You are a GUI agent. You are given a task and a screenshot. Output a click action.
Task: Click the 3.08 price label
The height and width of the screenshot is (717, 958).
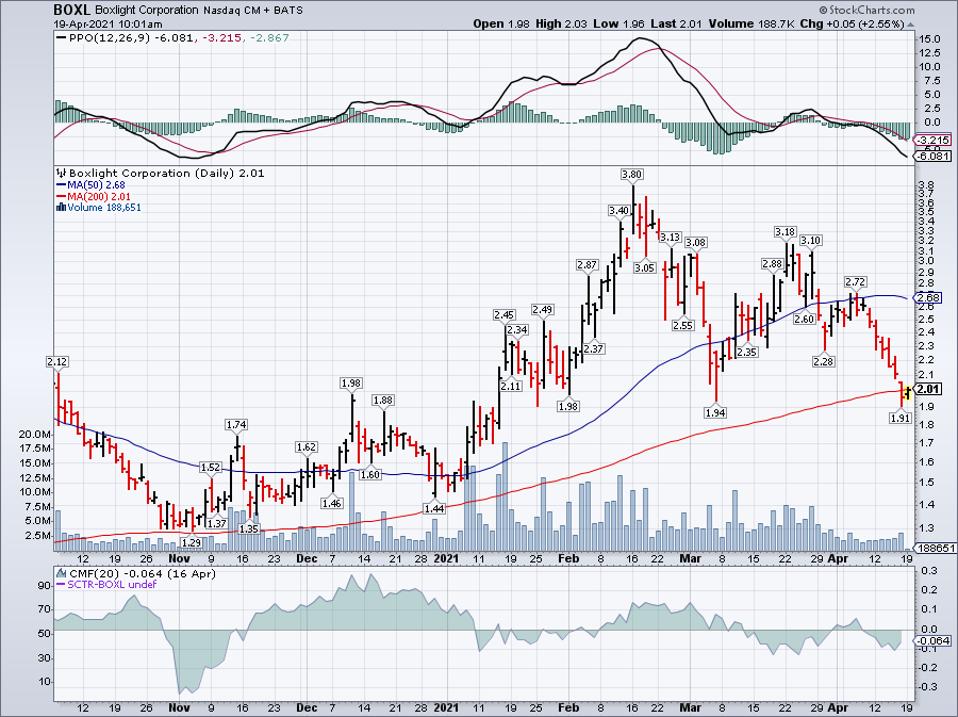click(695, 242)
